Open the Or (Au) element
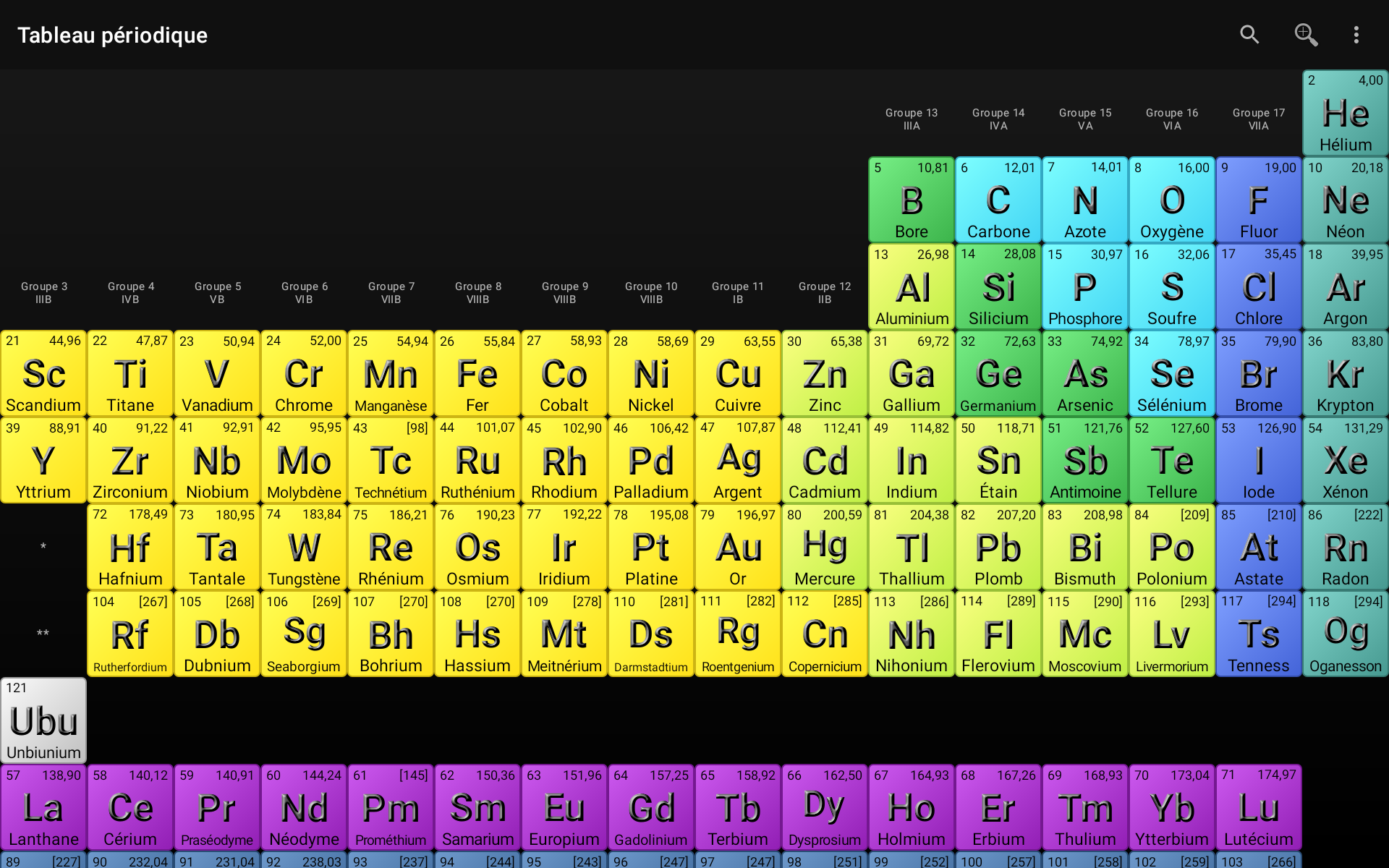This screenshot has height=868, width=1389. [738, 547]
